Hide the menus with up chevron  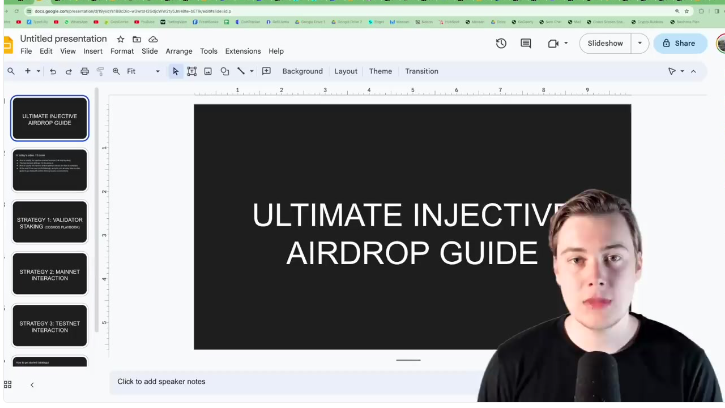point(694,71)
